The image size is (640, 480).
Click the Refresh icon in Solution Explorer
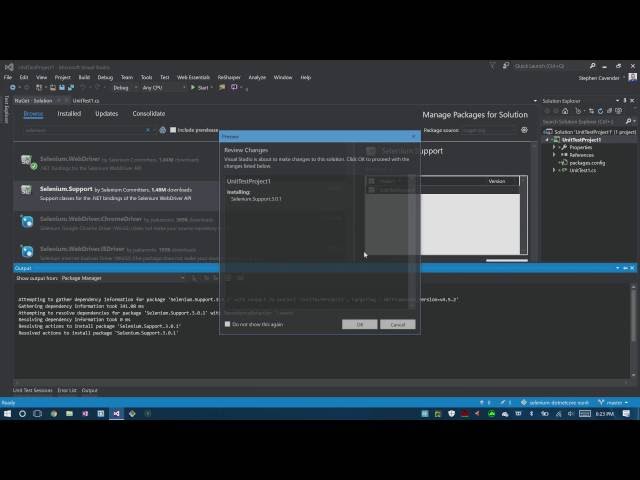point(600,111)
